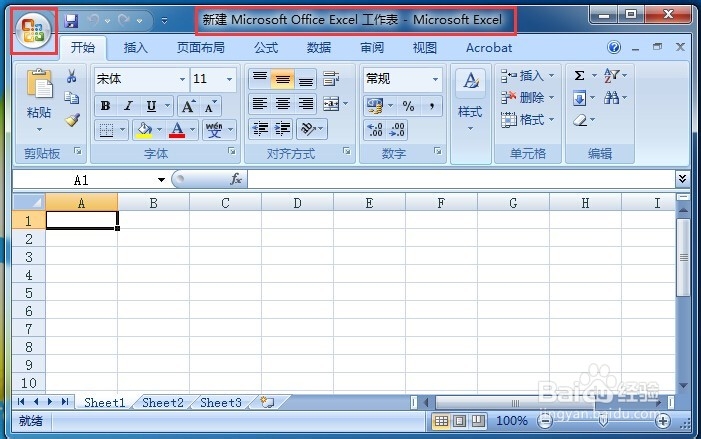
Task: Expand the Name Box dropdown
Action: click(161, 180)
